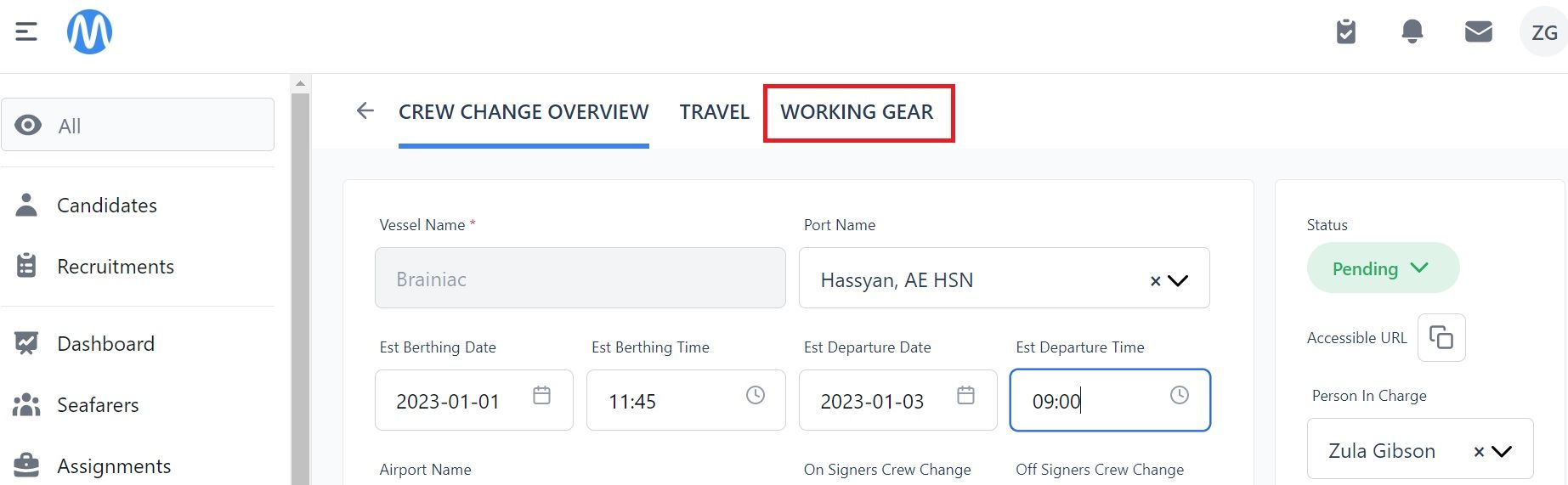This screenshot has width=1568, height=485.
Task: Open the notifications bell
Action: (x=1412, y=32)
